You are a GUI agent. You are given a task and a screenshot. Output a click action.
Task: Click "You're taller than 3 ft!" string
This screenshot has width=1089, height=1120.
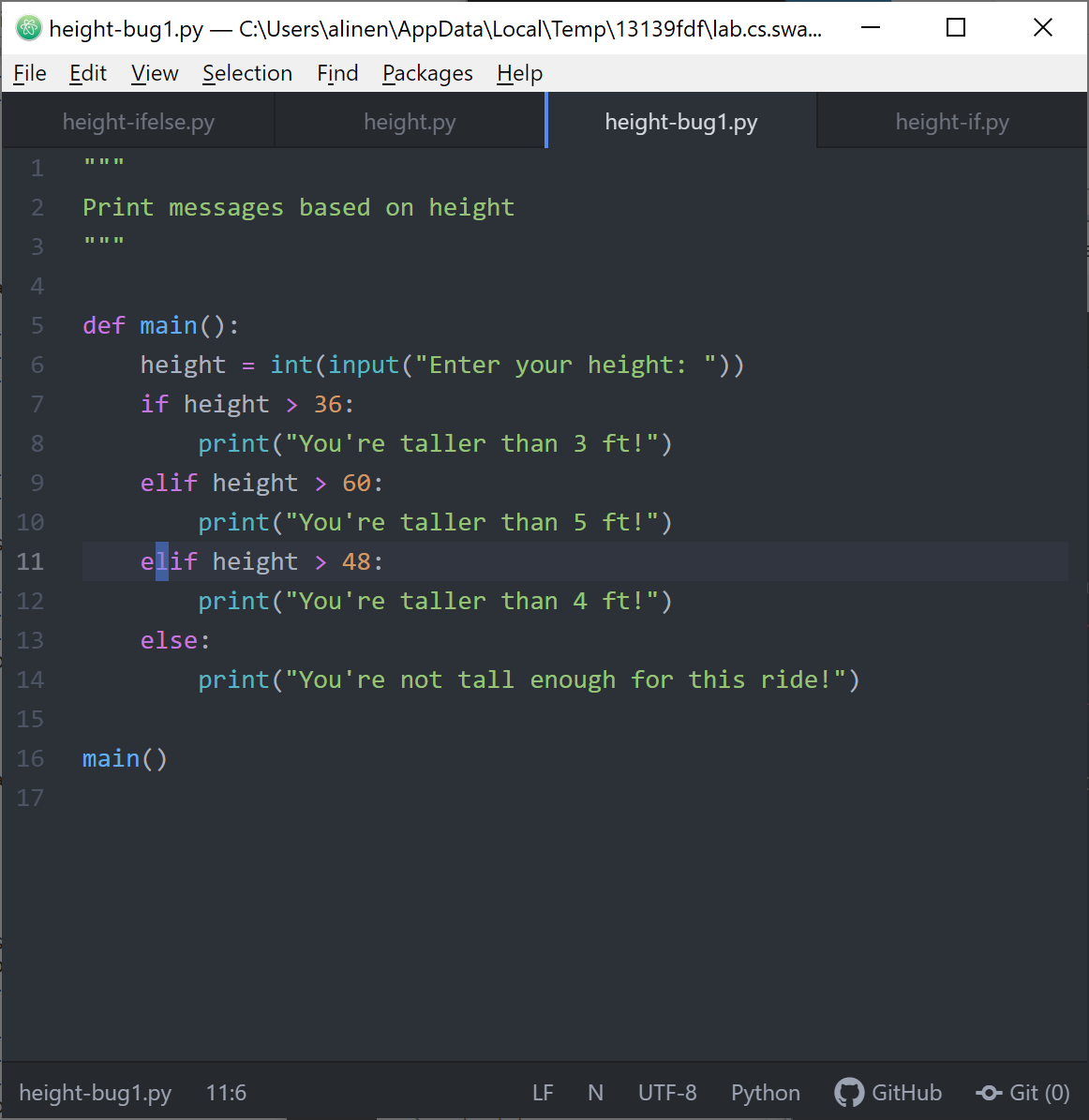471,443
